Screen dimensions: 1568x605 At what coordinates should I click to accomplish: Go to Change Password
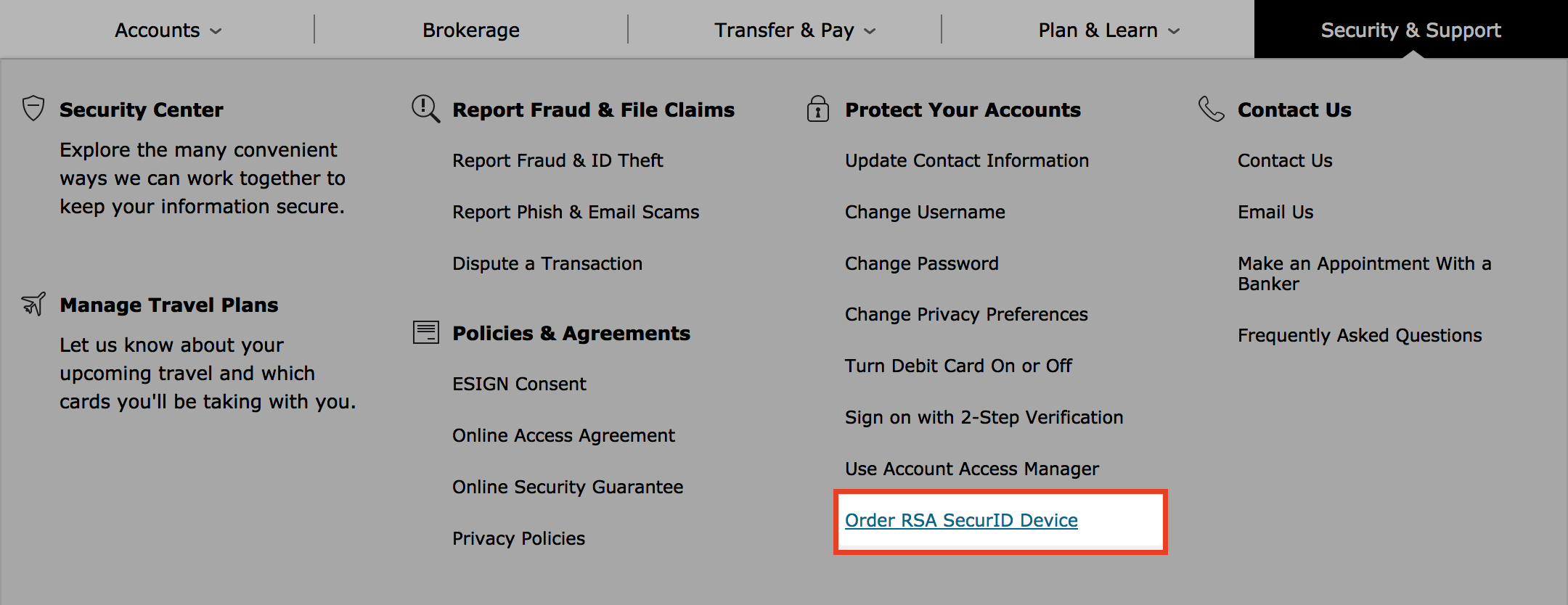[922, 263]
